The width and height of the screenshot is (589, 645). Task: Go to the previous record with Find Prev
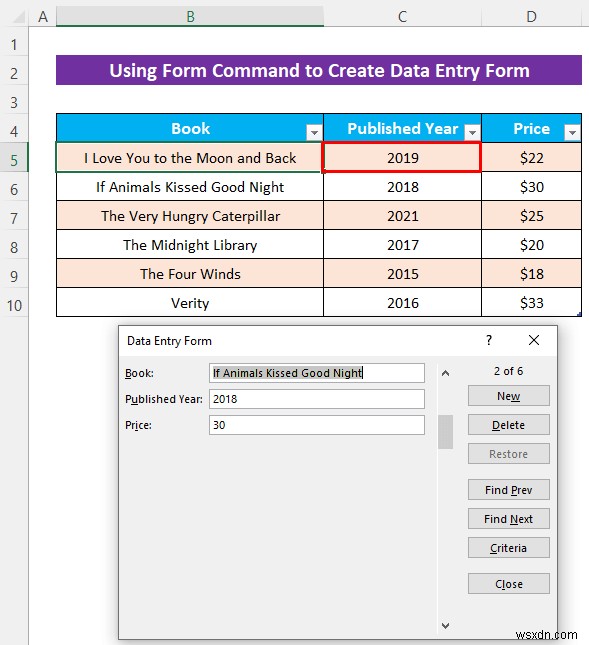point(508,490)
